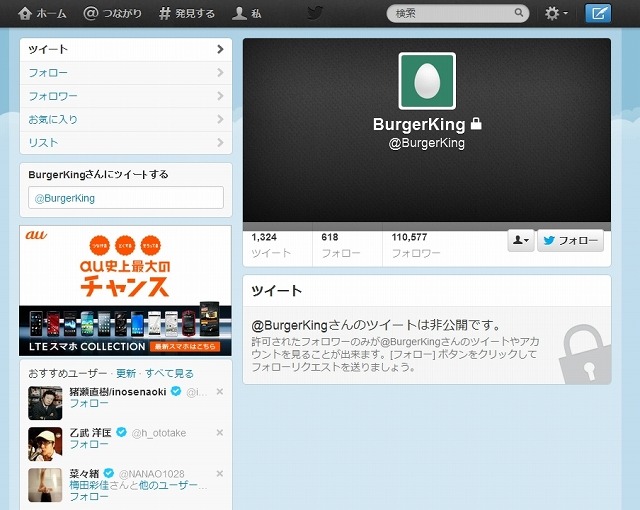Click chevron next to ツイート row
This screenshot has height=510, width=640.
pos(220,49)
